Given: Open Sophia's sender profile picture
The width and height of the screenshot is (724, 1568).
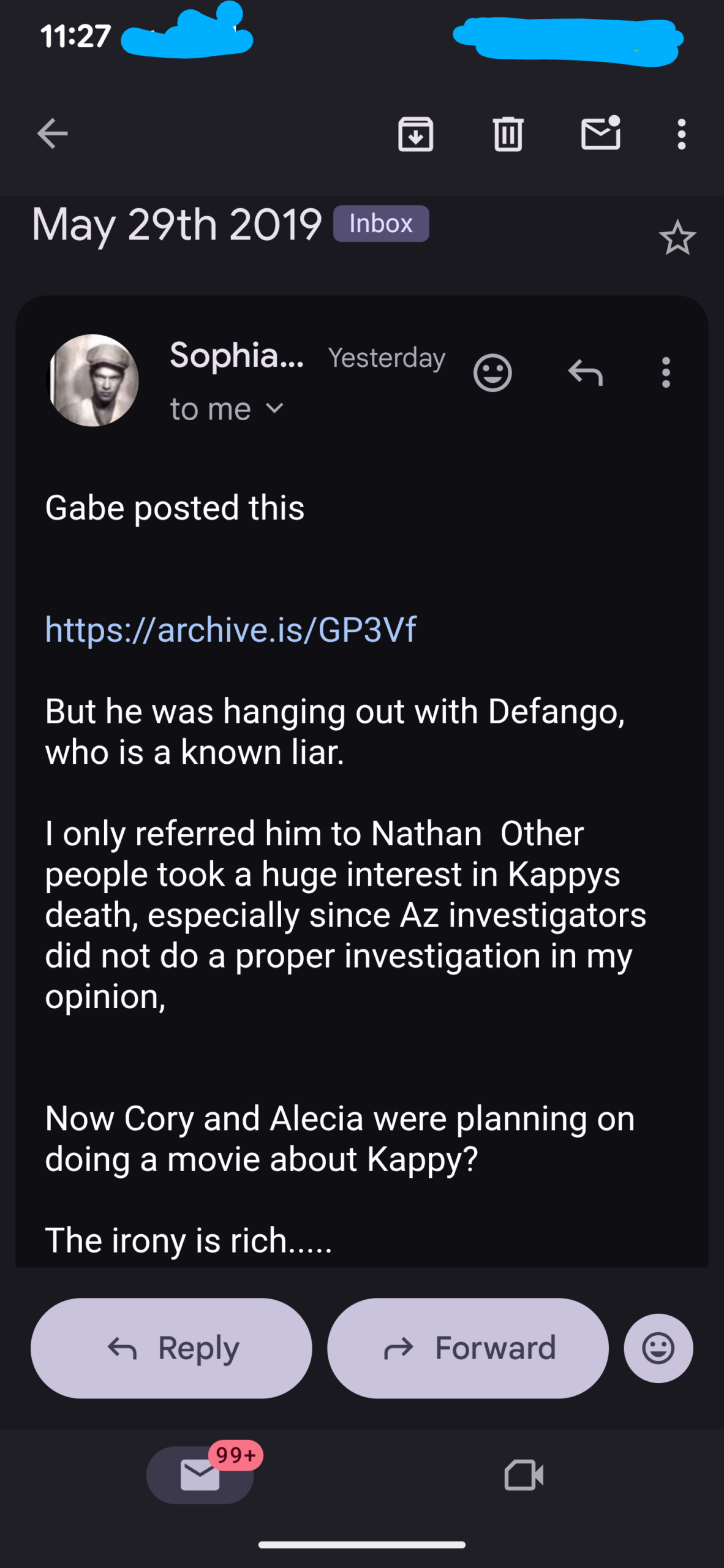Looking at the screenshot, I should coord(93,380).
